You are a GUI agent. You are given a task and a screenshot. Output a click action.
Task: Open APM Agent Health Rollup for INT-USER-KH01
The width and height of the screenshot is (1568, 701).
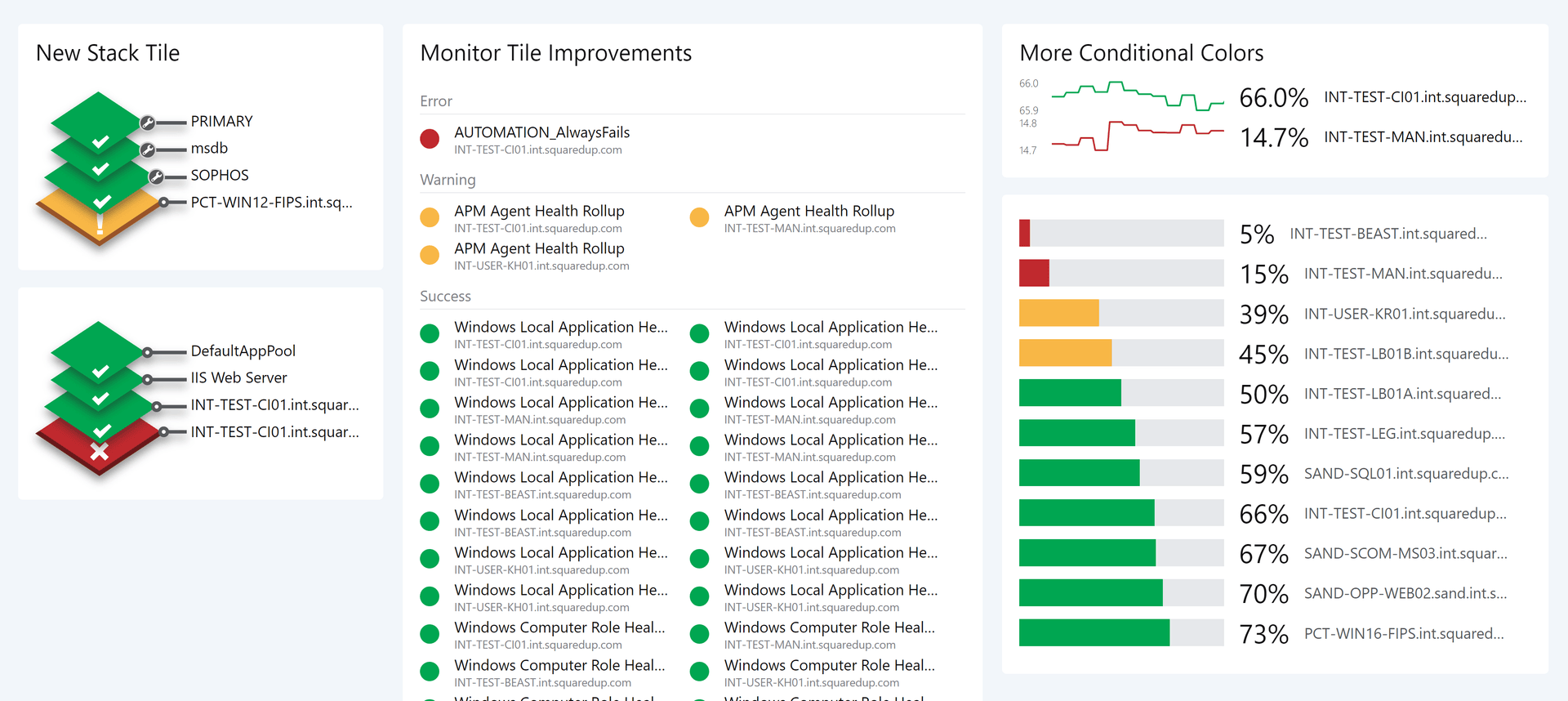[539, 248]
